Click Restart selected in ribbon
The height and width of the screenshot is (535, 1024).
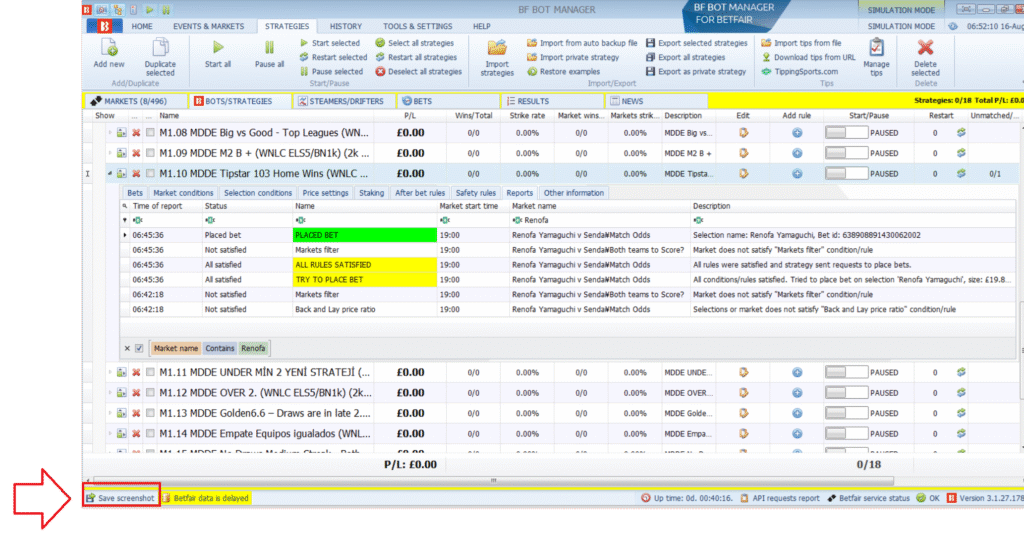(x=333, y=57)
